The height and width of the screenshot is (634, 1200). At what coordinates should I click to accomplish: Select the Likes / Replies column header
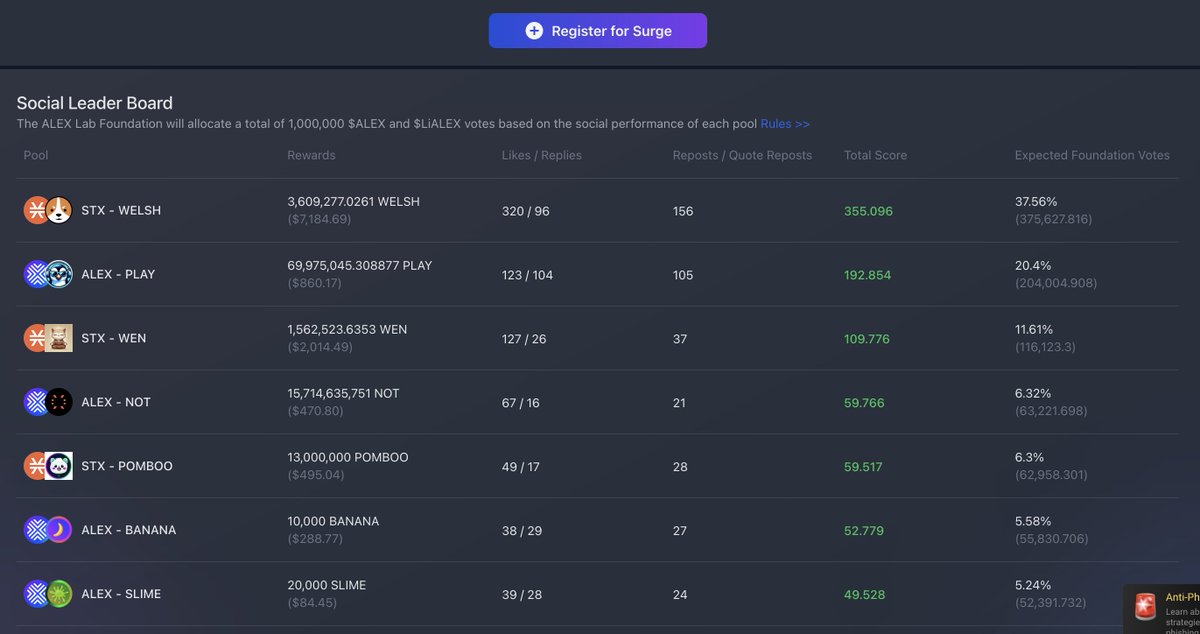(541, 155)
